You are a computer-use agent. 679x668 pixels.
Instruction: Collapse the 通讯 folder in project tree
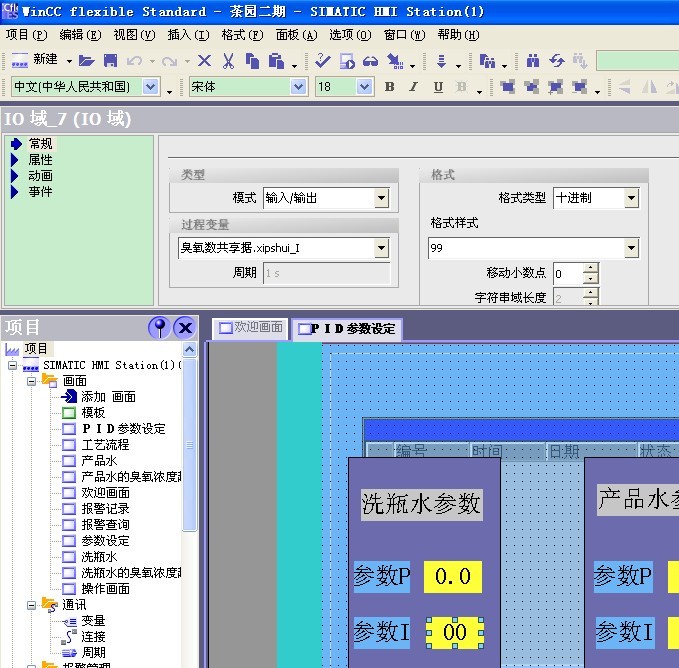[x=32, y=605]
